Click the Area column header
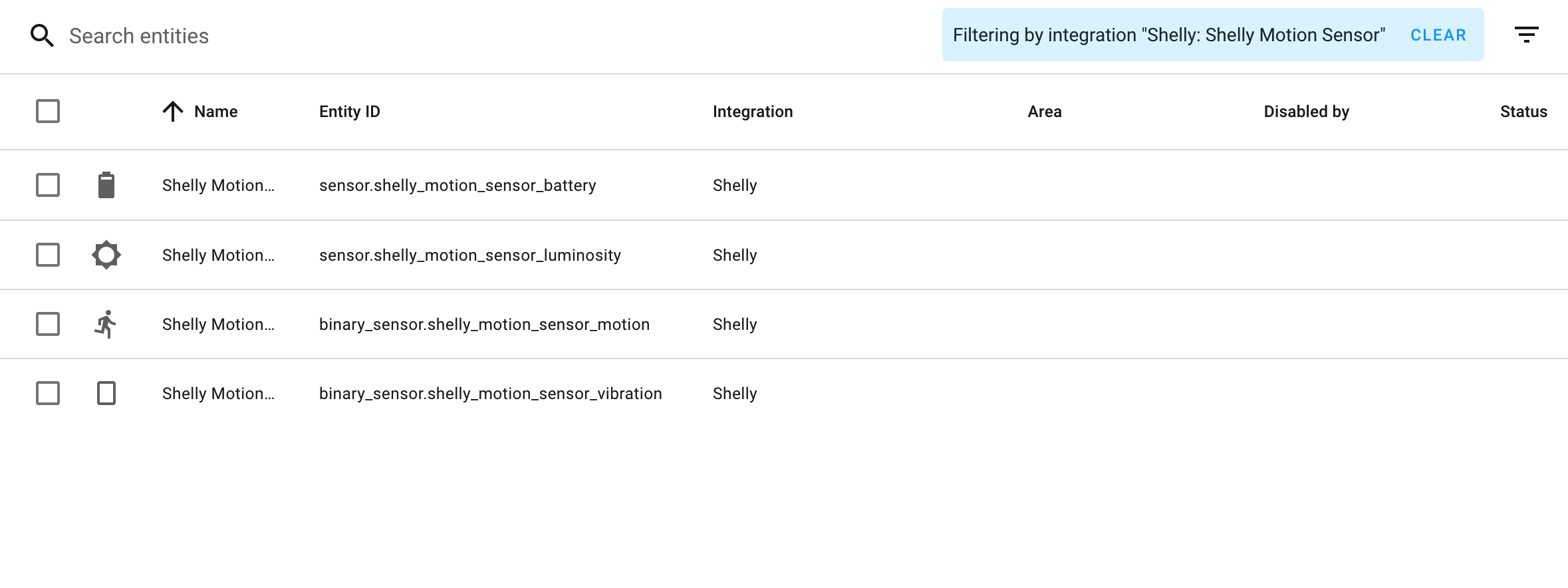The width and height of the screenshot is (1568, 588). coord(1045,111)
